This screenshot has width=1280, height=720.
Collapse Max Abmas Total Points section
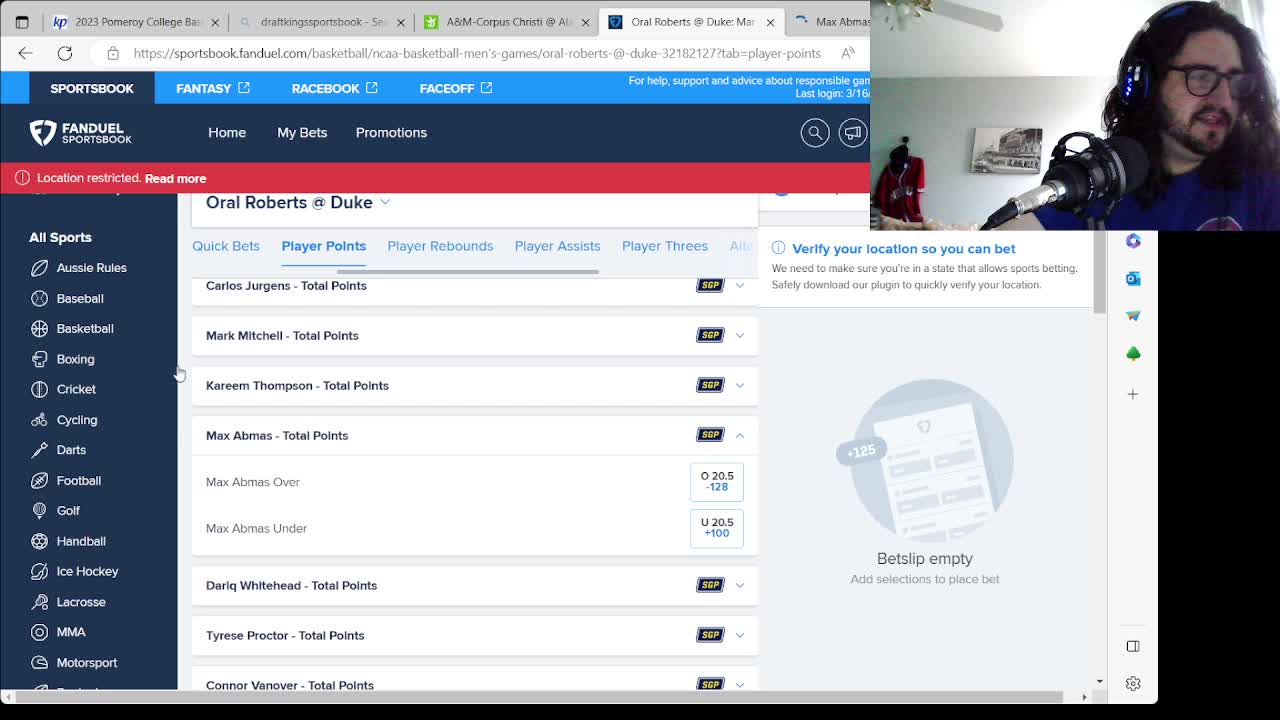pyautogui.click(x=740, y=435)
